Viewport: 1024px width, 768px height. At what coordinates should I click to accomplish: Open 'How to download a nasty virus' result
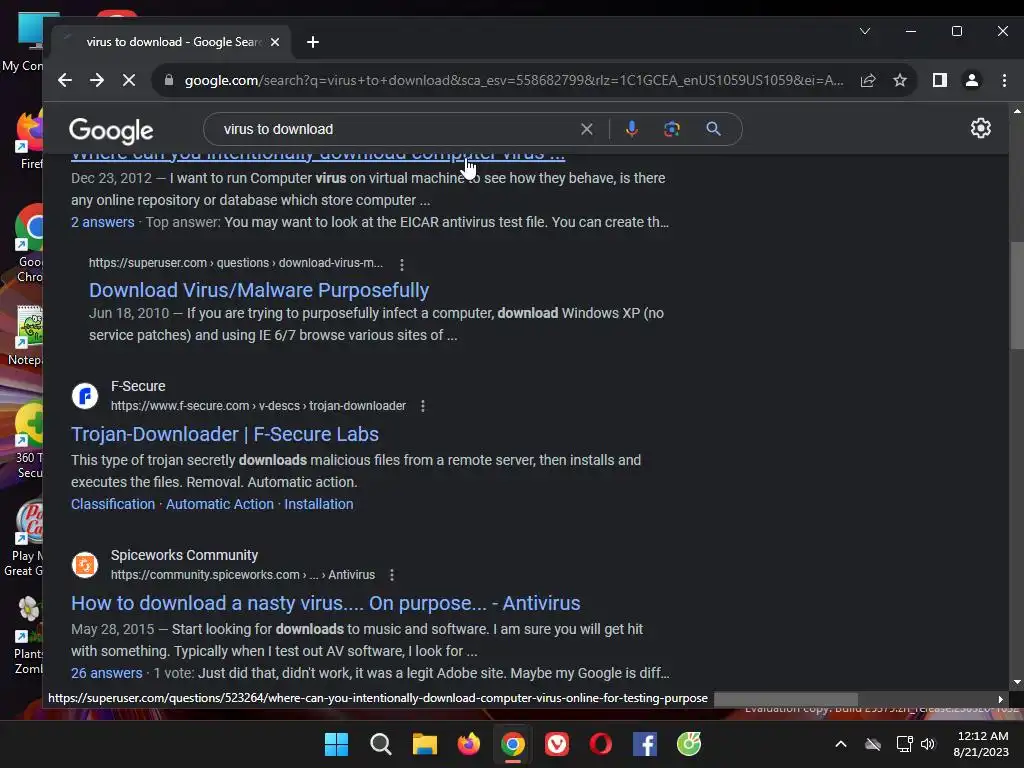(325, 603)
